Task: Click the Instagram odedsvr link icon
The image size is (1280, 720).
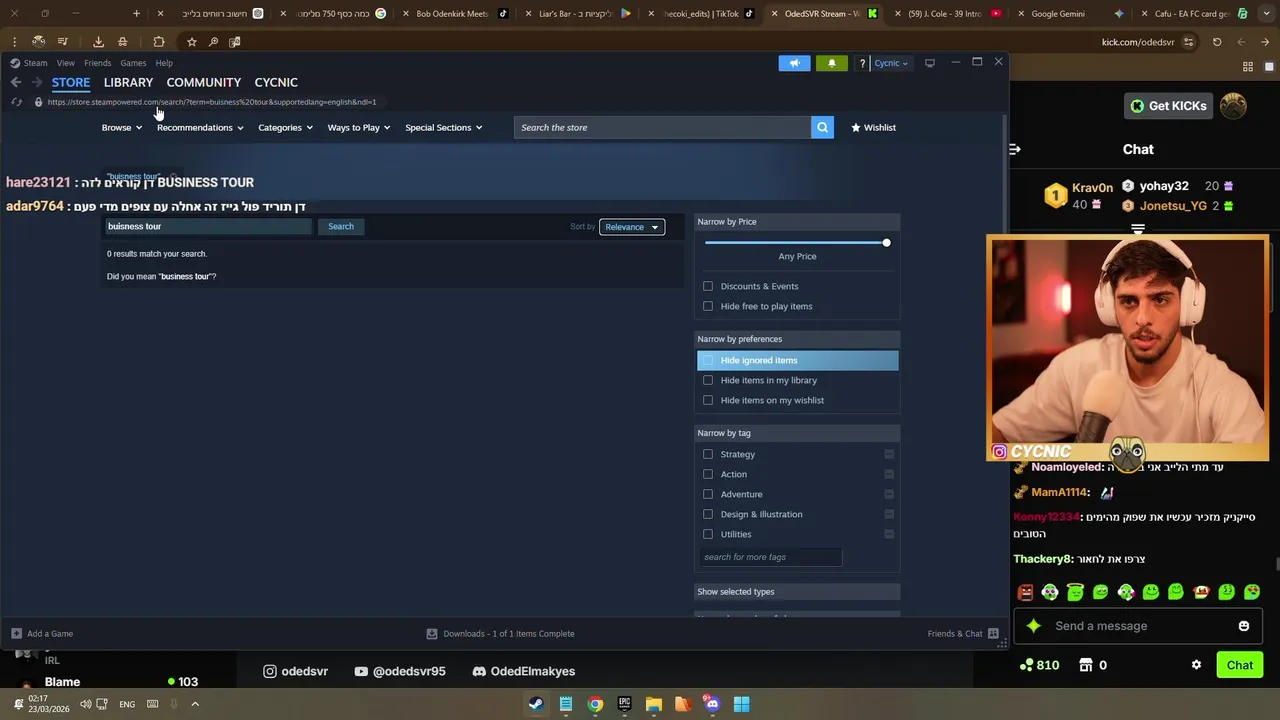Action: [269, 671]
